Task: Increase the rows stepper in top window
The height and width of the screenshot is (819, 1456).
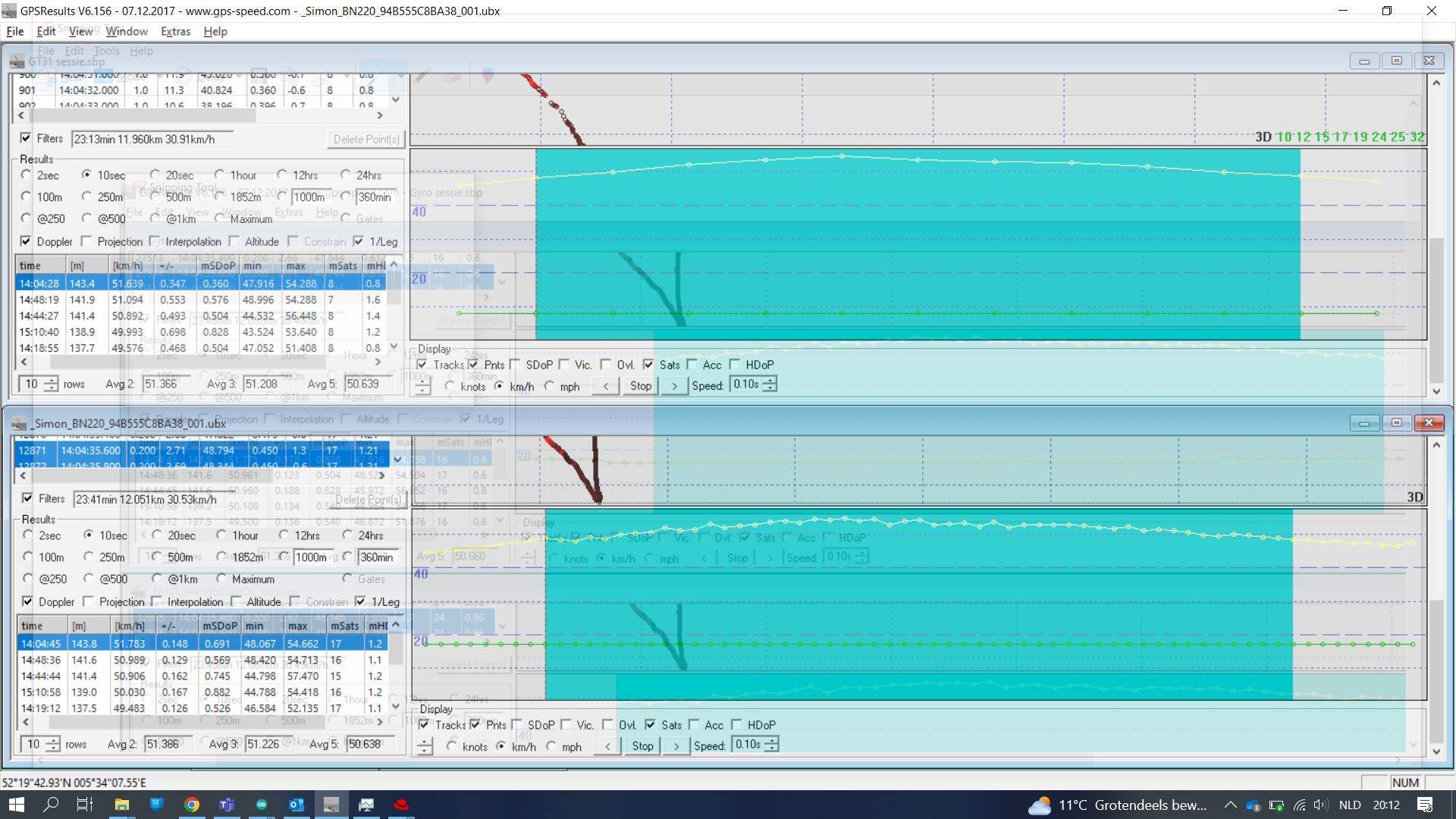Action: (51, 380)
